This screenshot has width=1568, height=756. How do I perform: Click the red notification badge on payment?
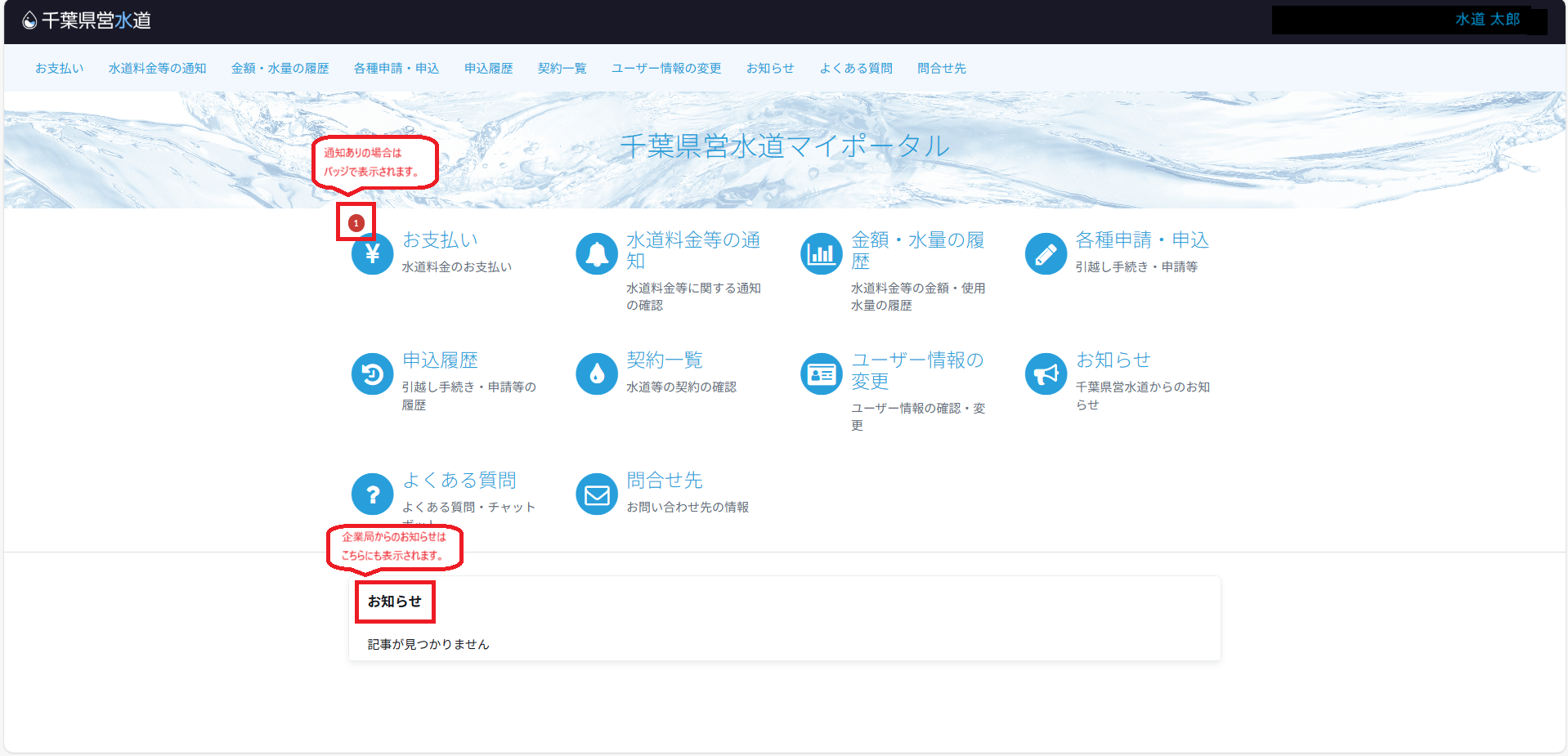point(356,223)
